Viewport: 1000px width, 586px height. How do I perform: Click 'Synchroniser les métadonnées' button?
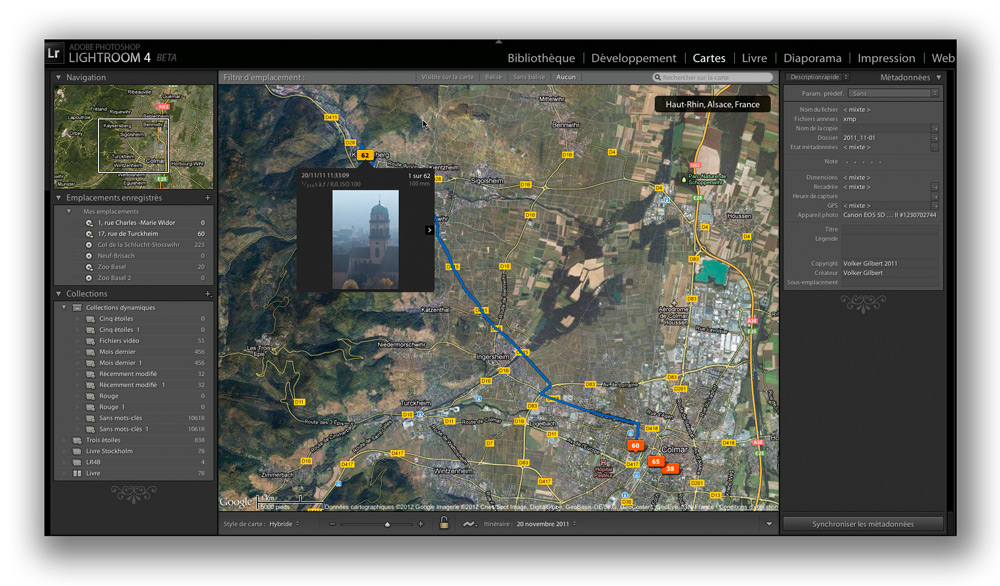tap(863, 524)
